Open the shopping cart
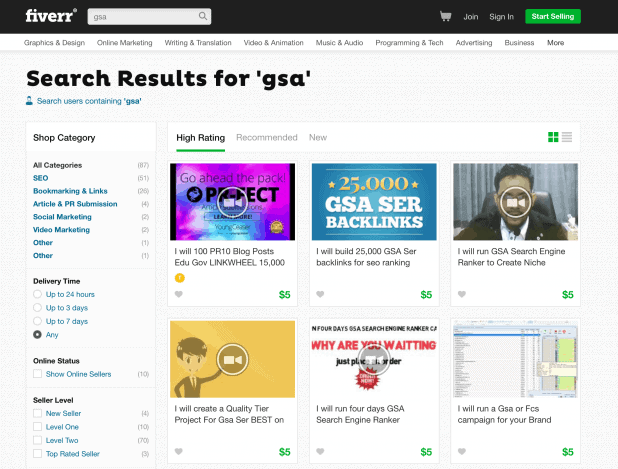 tap(445, 16)
